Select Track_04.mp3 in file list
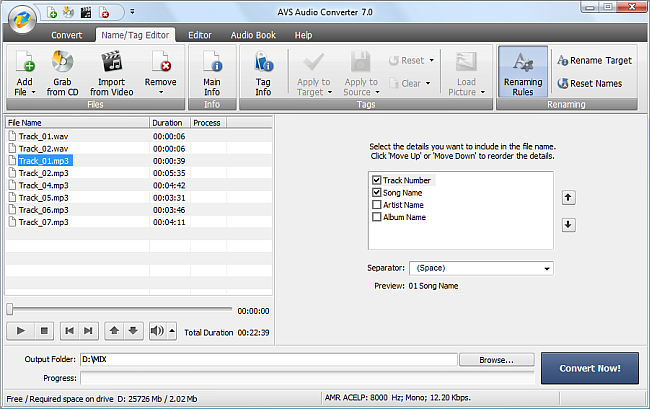650x409 pixels. 44,185
